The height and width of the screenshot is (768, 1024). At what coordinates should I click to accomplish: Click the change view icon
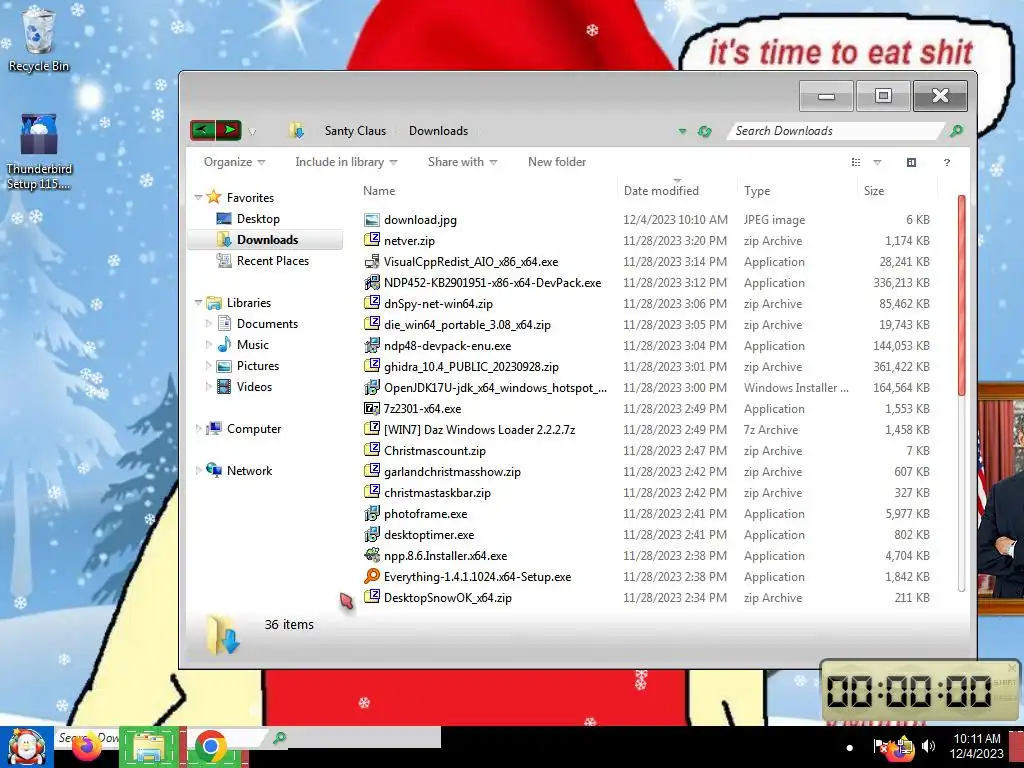(856, 162)
